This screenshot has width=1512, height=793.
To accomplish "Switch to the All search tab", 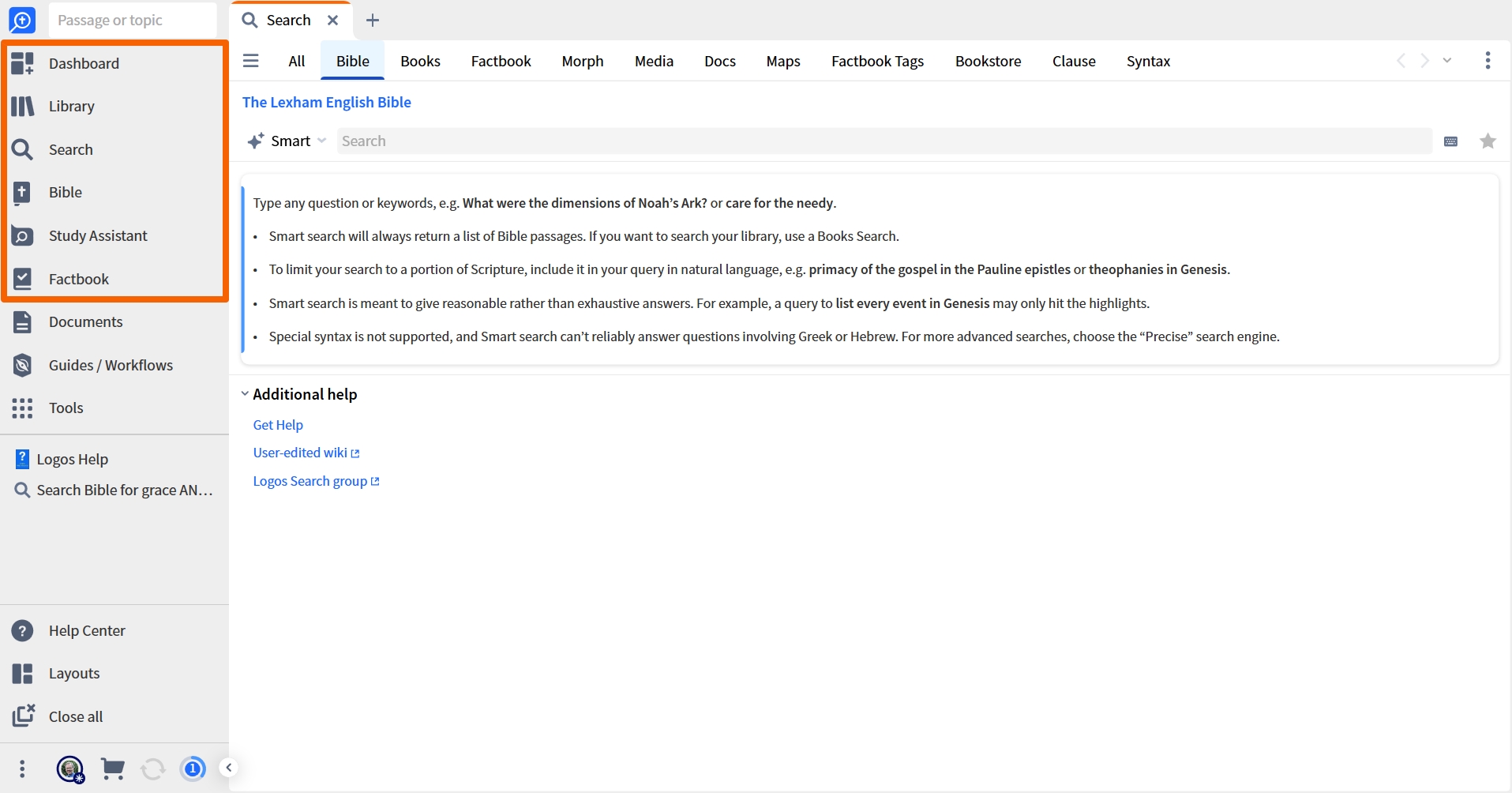I will [x=297, y=61].
